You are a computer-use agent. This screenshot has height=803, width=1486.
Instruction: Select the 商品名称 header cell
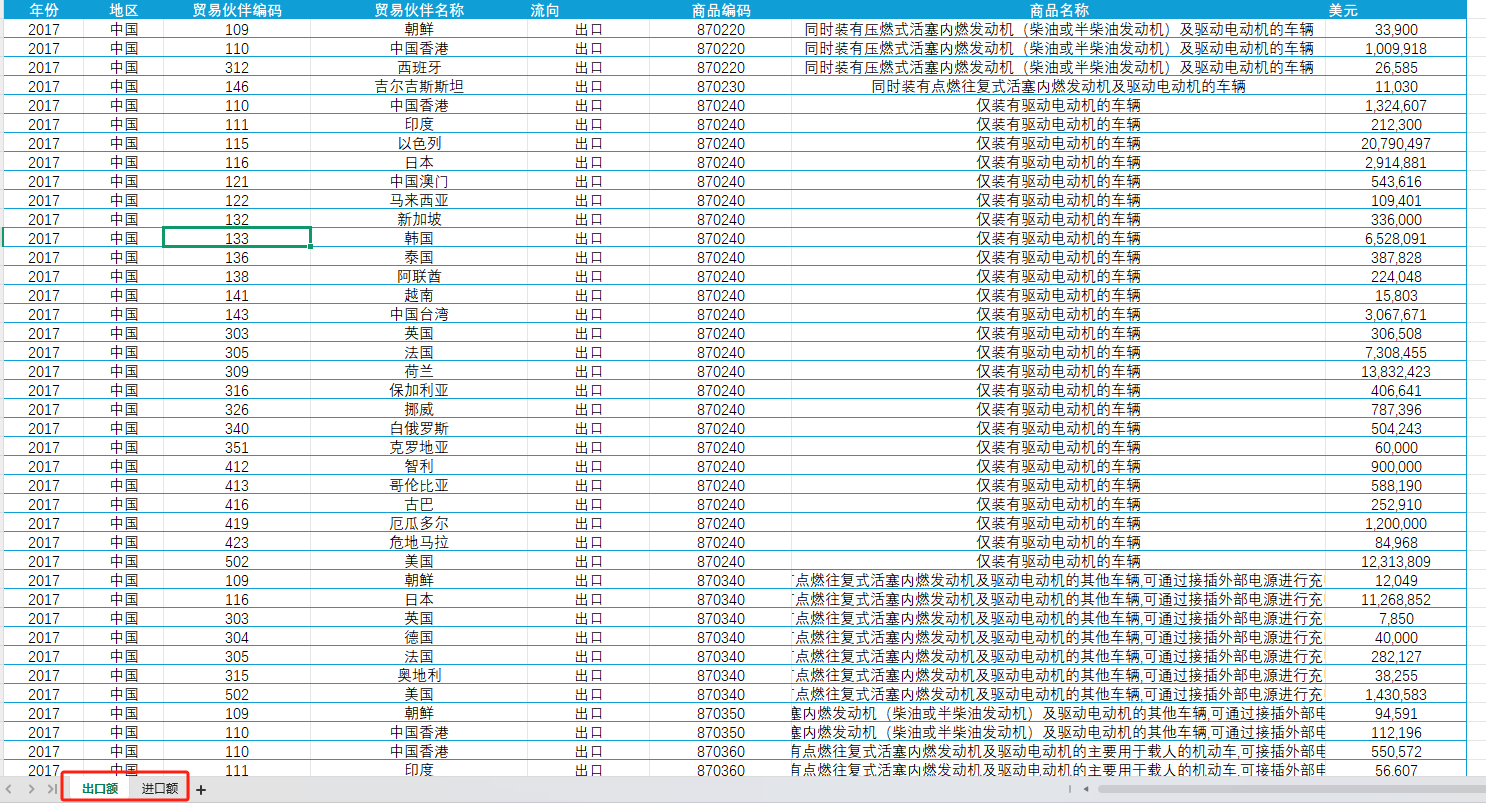tap(1059, 10)
